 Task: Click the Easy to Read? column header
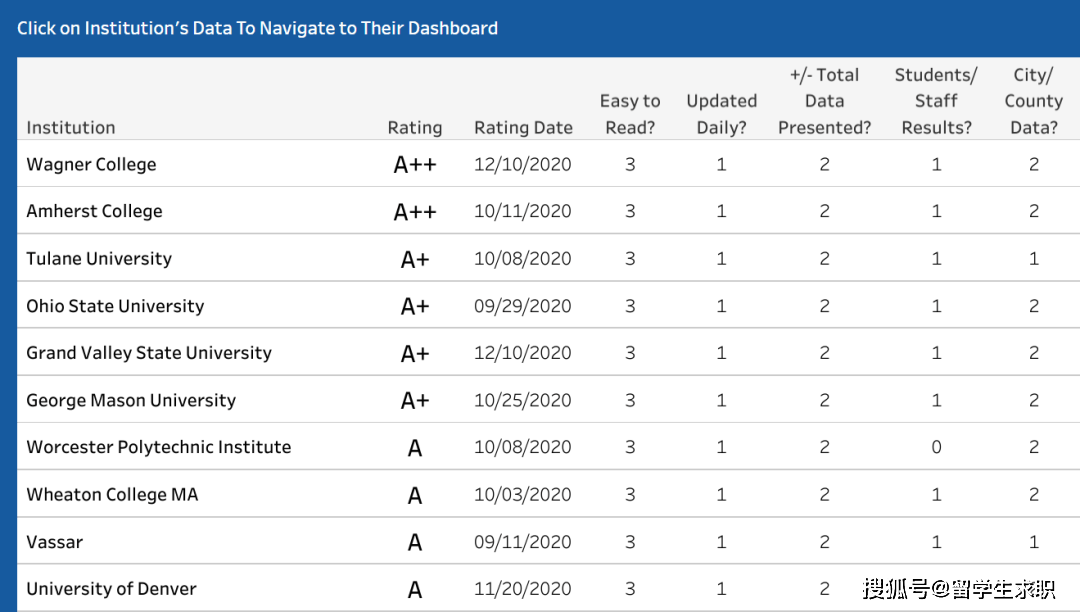[630, 114]
